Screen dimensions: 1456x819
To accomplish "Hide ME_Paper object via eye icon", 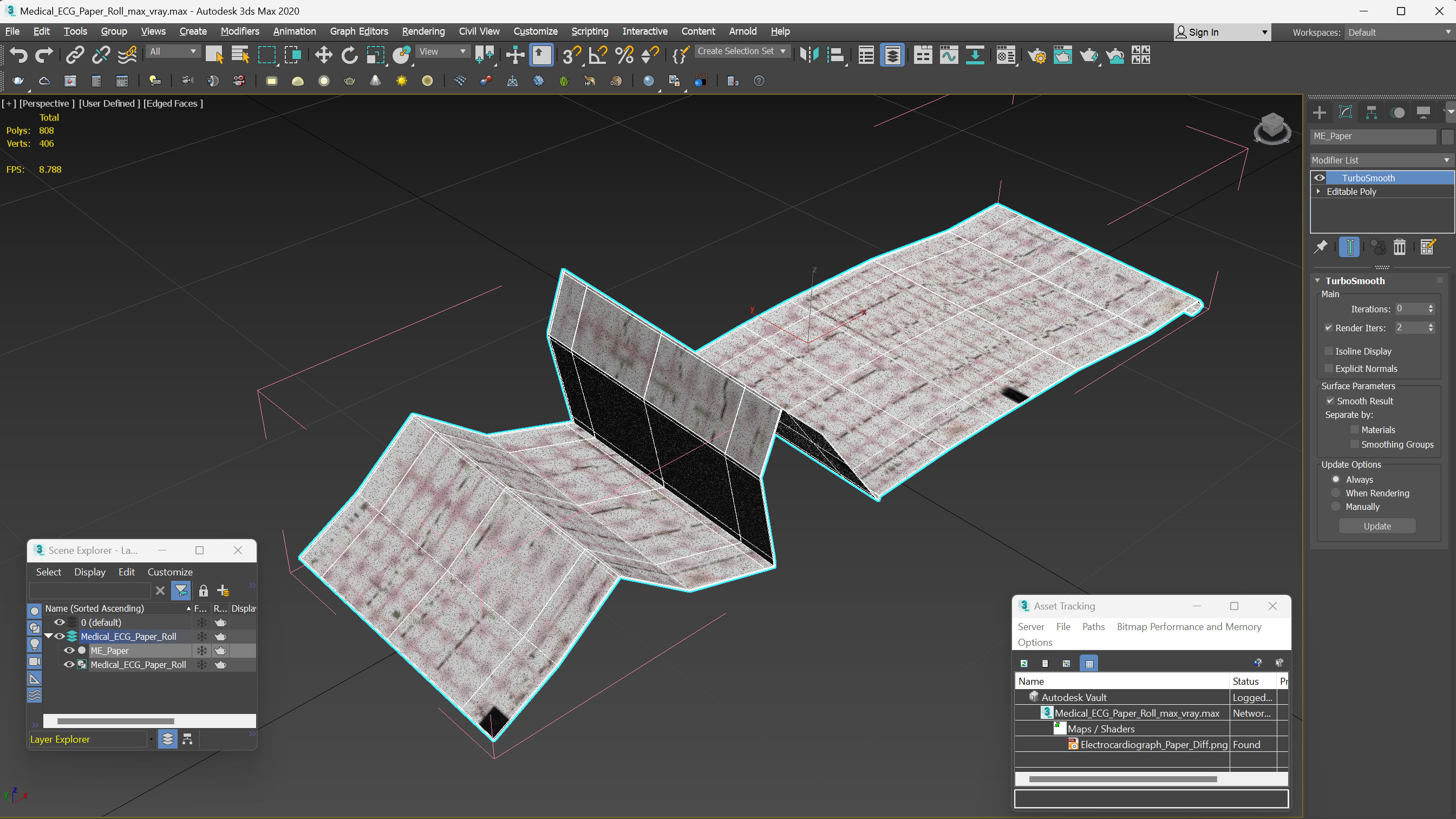I will [x=69, y=651].
